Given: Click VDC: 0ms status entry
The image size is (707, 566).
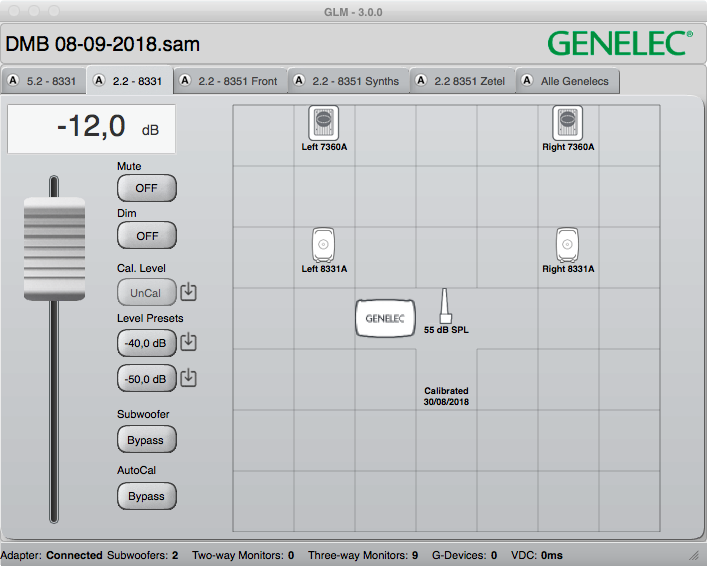Looking at the screenshot, I should click(537, 555).
